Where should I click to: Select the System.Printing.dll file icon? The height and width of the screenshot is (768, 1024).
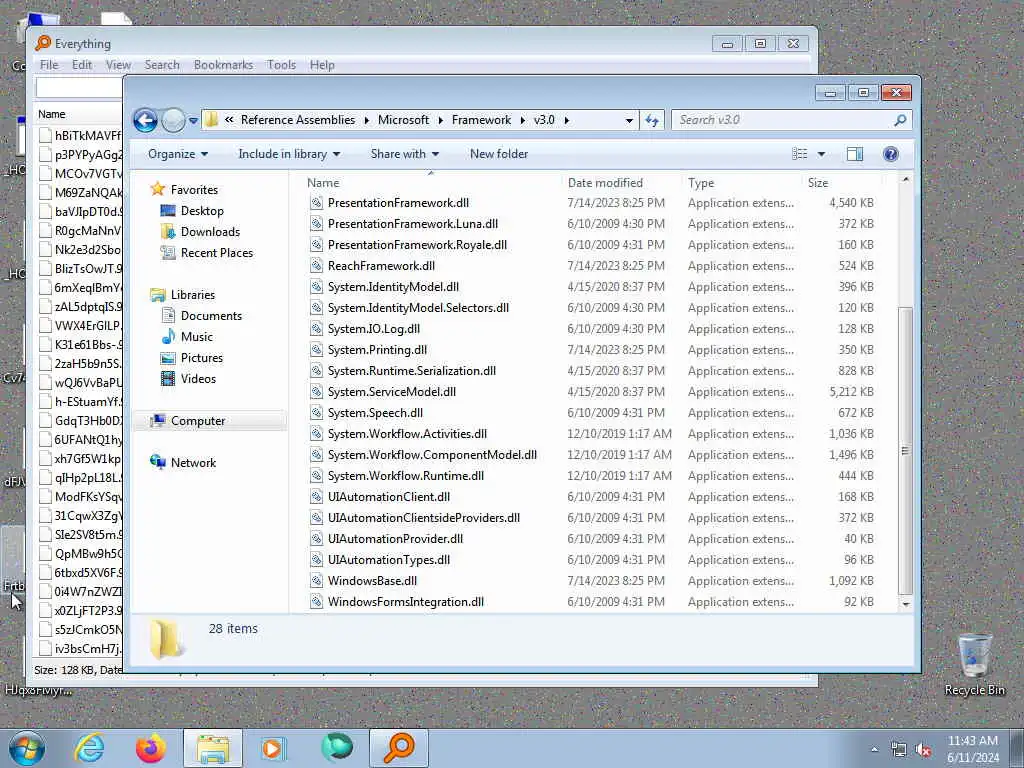click(317, 350)
